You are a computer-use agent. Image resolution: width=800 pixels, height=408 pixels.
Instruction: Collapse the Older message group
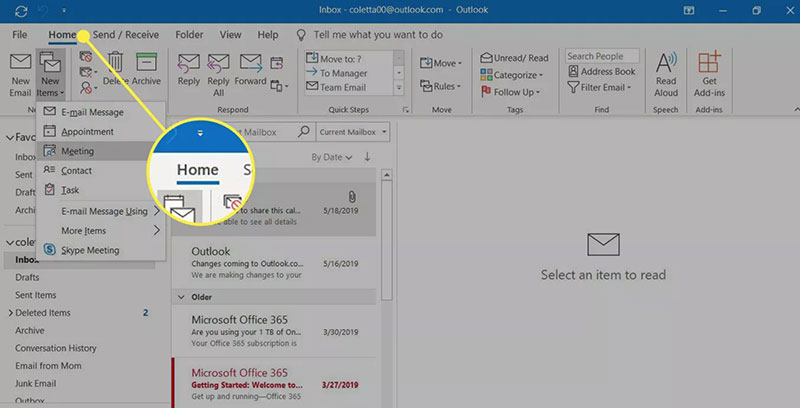click(x=181, y=297)
